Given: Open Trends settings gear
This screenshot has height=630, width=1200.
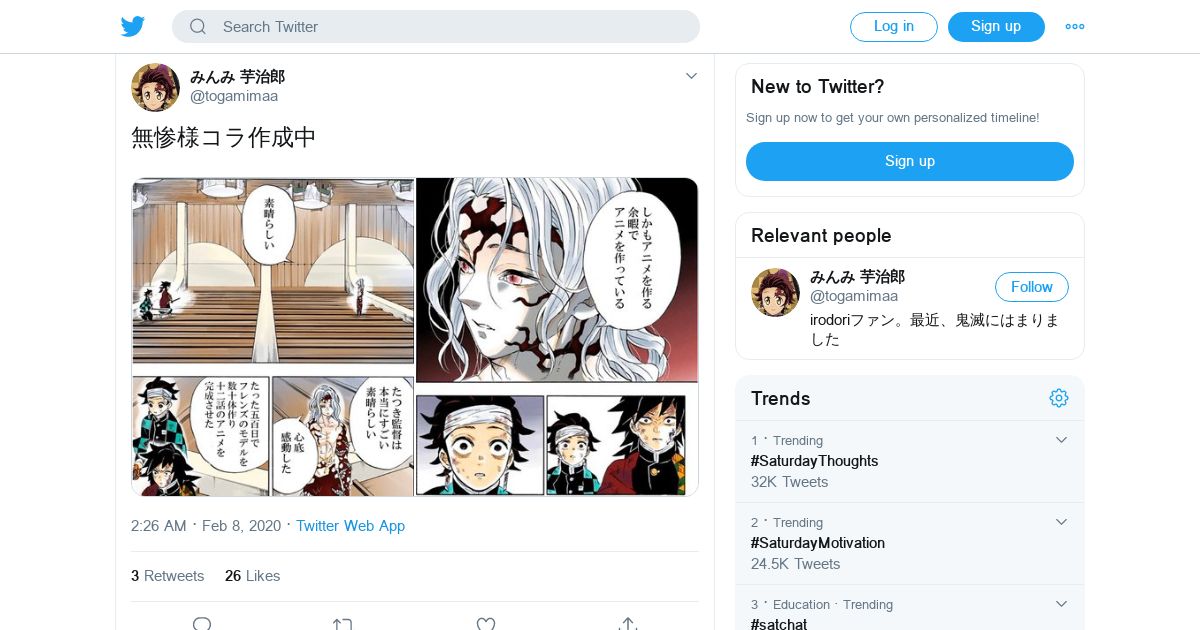Looking at the screenshot, I should coord(1058,398).
